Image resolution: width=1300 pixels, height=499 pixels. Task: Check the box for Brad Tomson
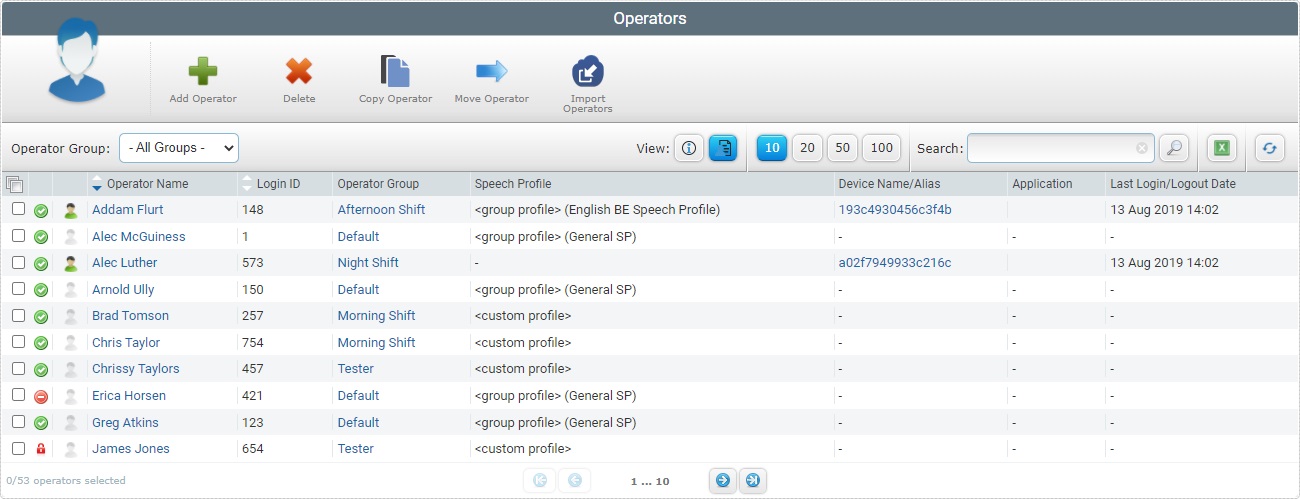coord(18,315)
